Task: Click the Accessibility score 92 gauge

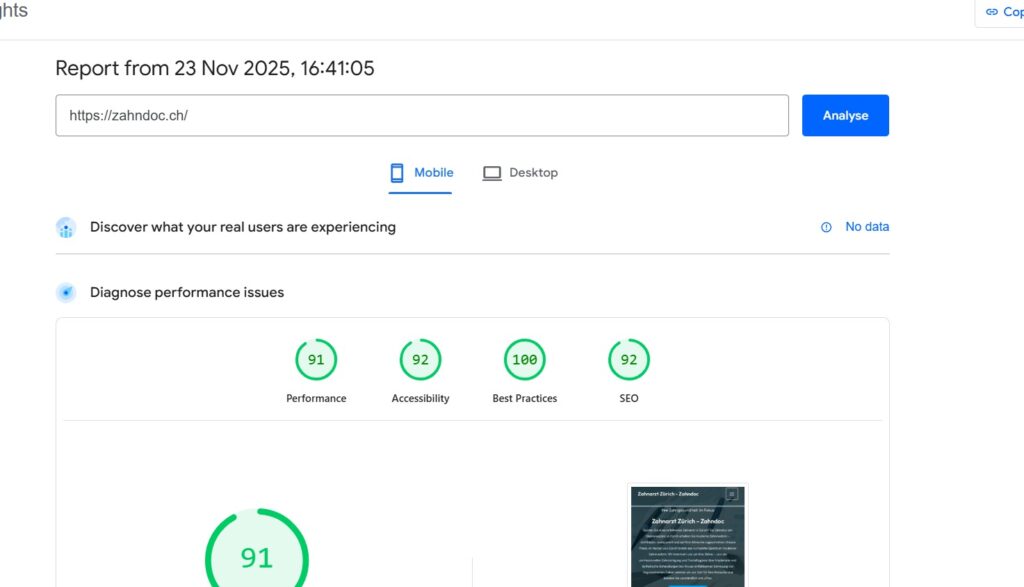Action: click(420, 360)
